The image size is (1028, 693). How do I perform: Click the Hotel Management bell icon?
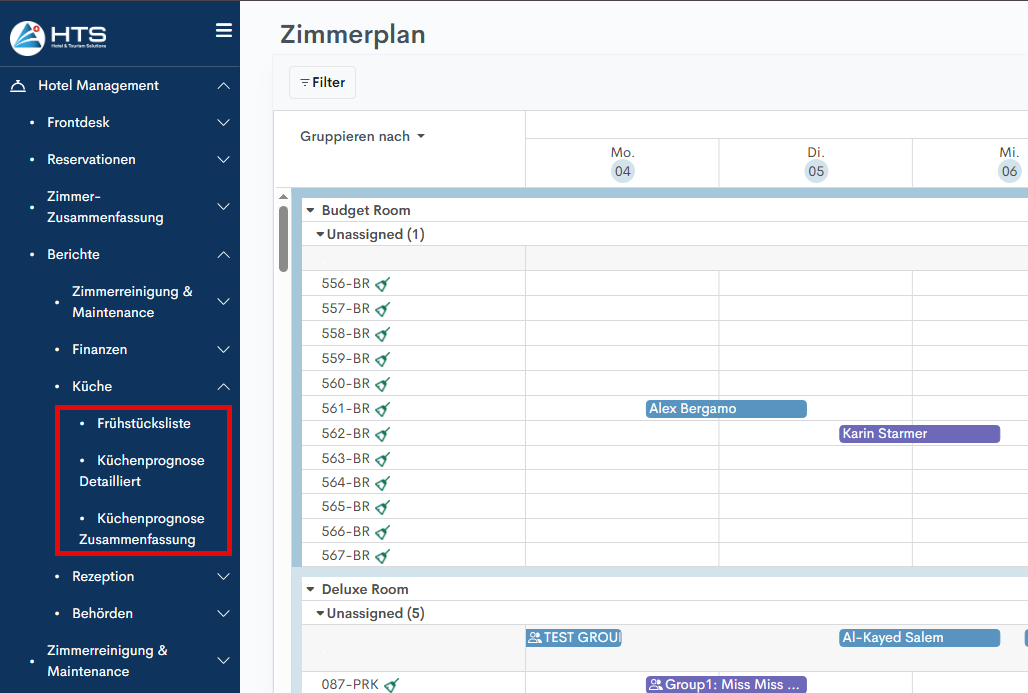coord(18,86)
